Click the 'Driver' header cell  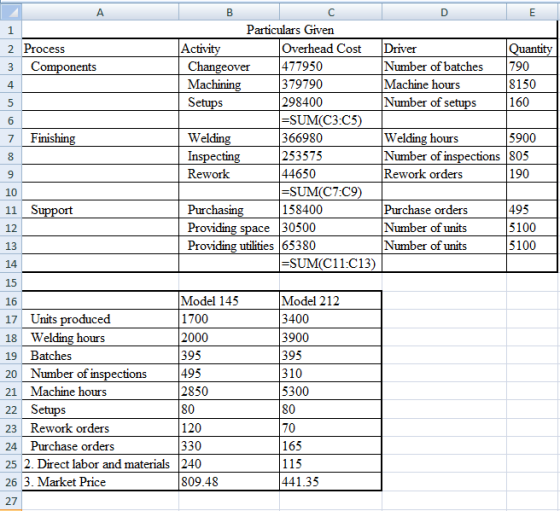click(444, 48)
